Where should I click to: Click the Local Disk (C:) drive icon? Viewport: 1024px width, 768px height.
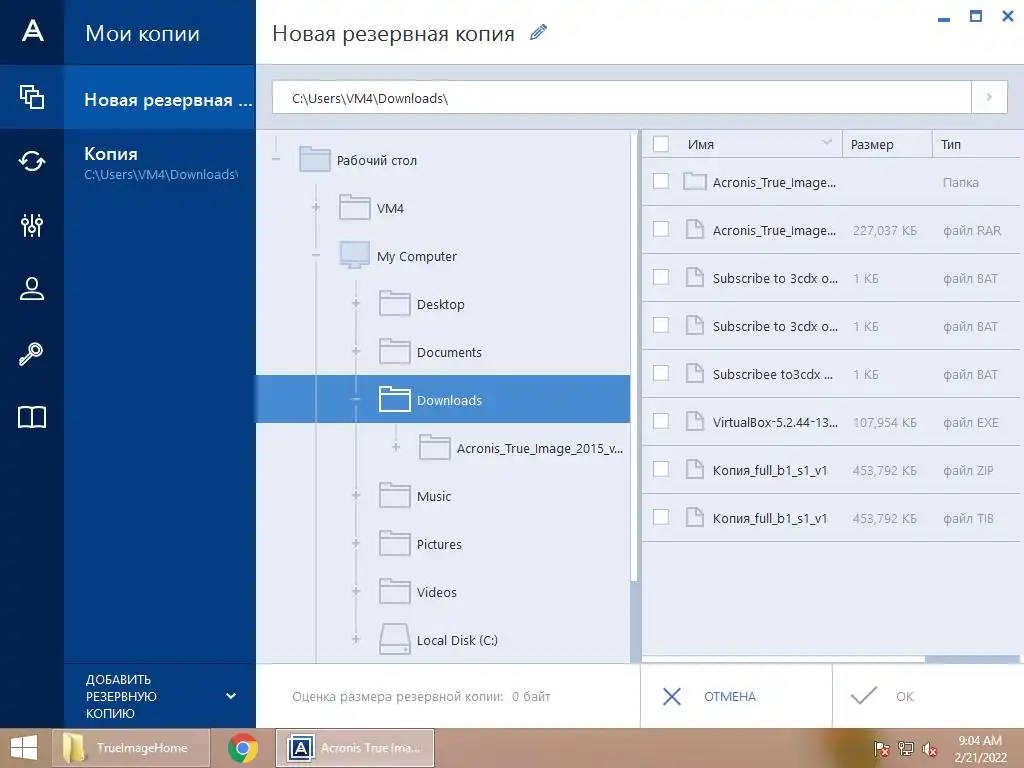(x=394, y=639)
